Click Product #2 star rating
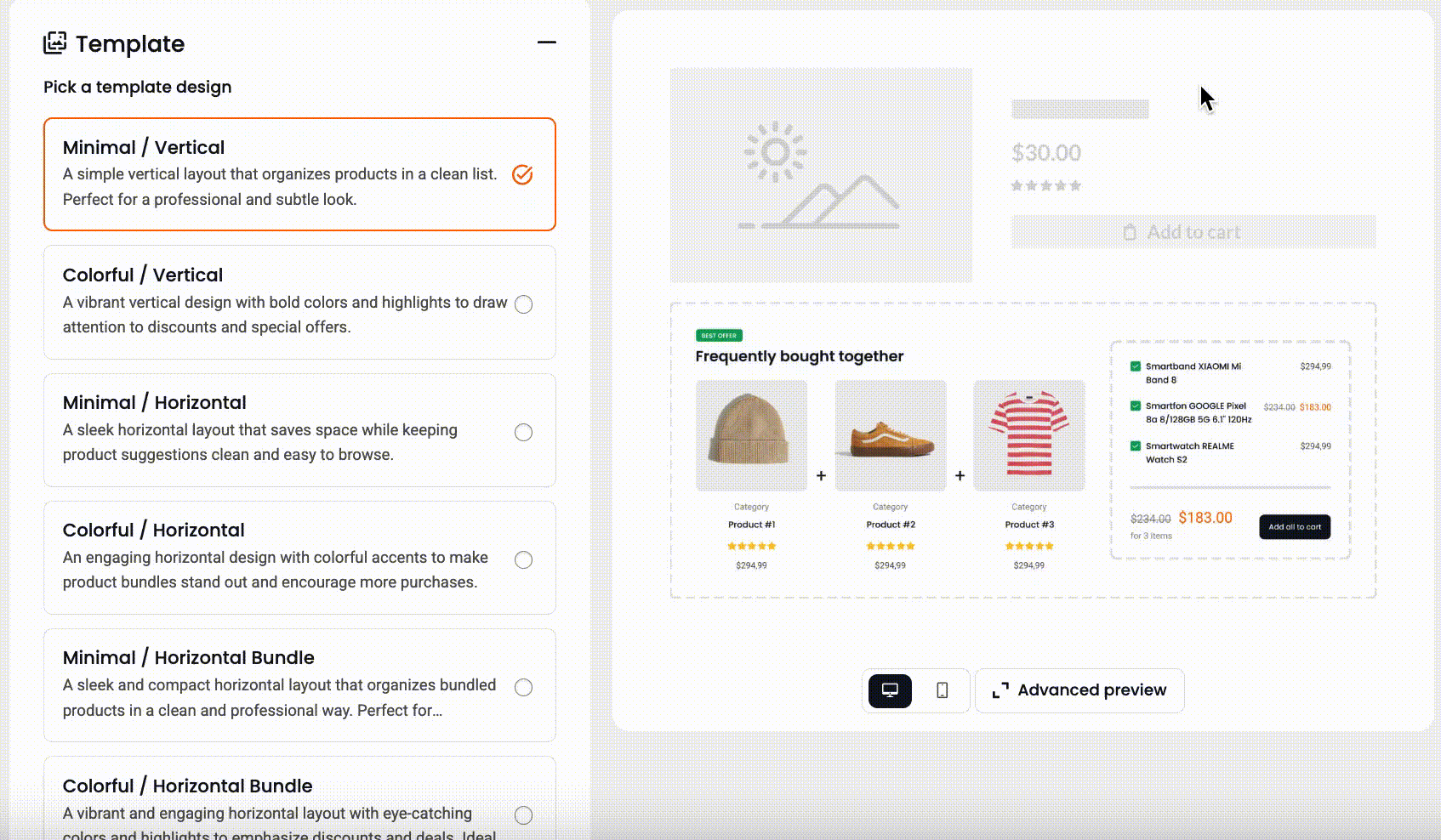The width and height of the screenshot is (1441, 840). click(890, 546)
